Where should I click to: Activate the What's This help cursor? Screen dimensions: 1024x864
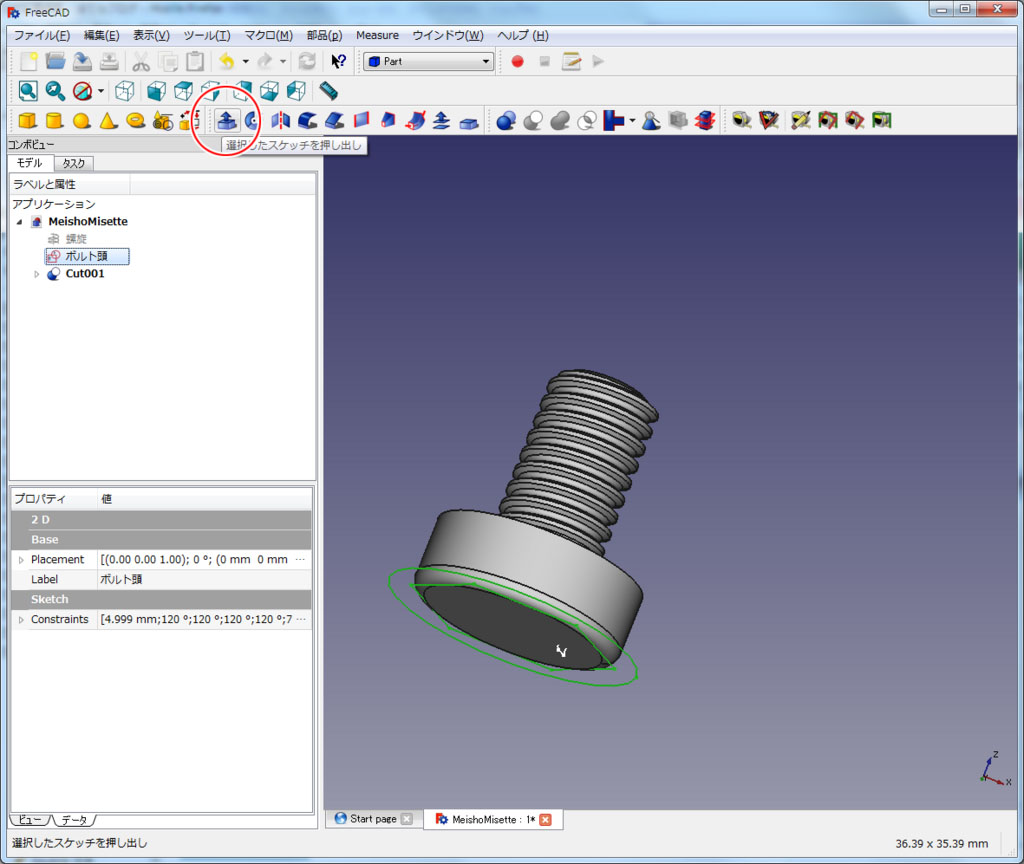[x=338, y=61]
